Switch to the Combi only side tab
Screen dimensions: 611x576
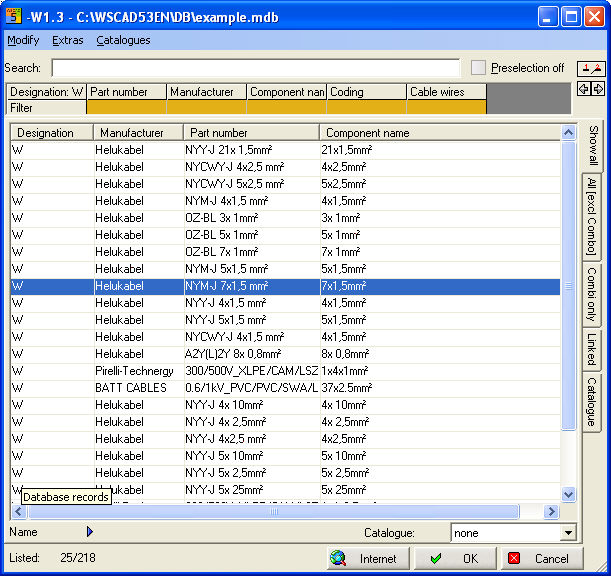tap(592, 294)
